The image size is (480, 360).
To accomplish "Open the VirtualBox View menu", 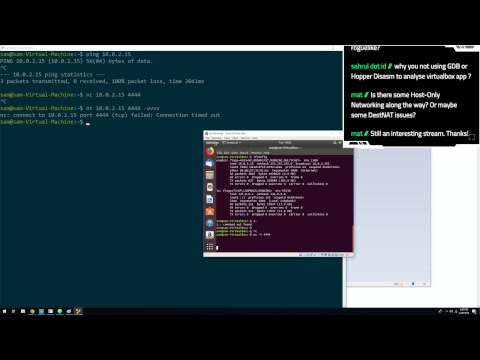I will pos(227,138).
